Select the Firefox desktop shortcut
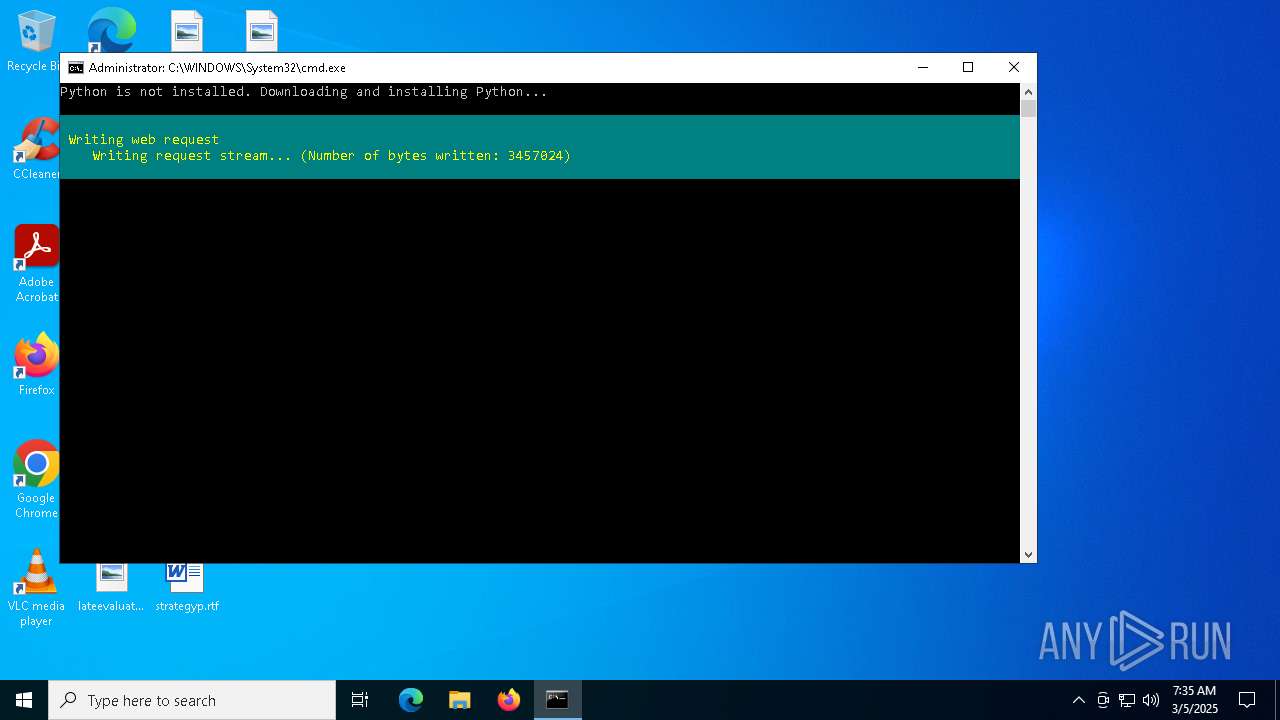Screen dimensions: 1280x720 36,364
